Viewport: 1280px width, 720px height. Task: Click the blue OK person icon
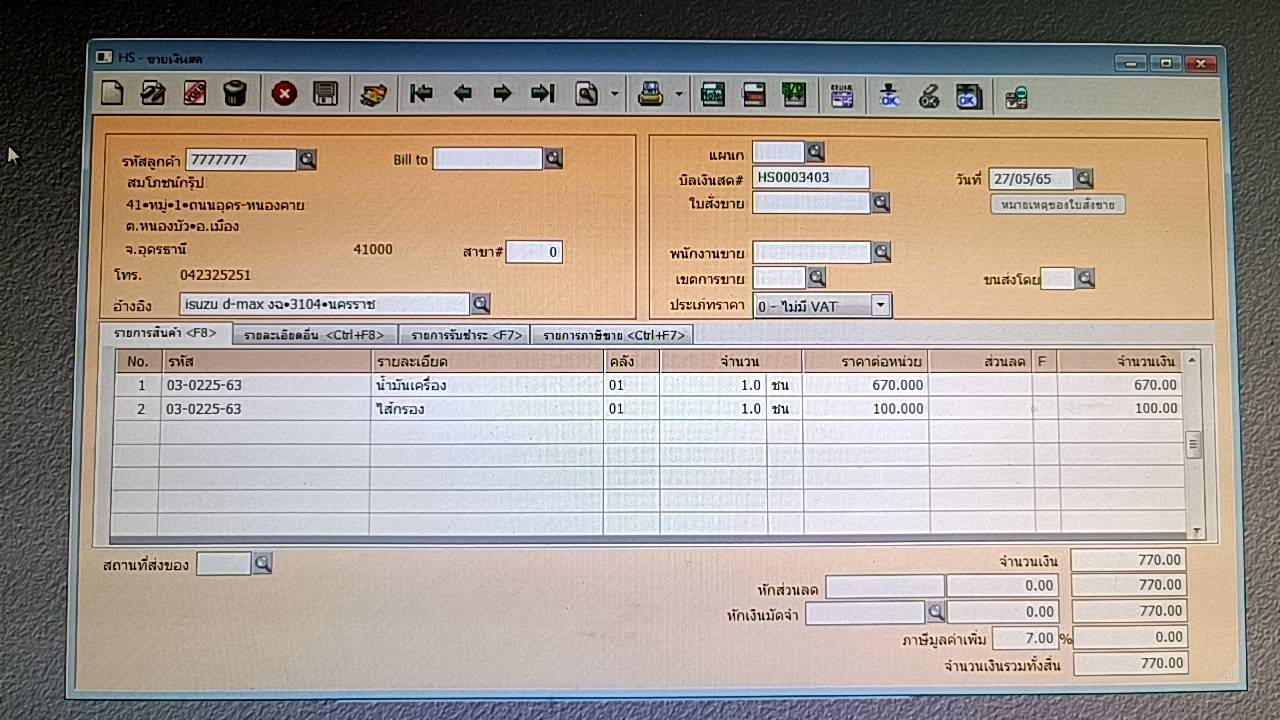889,96
